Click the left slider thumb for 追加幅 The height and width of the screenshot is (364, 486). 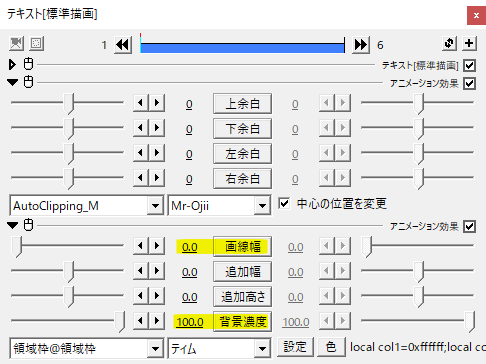point(69,272)
